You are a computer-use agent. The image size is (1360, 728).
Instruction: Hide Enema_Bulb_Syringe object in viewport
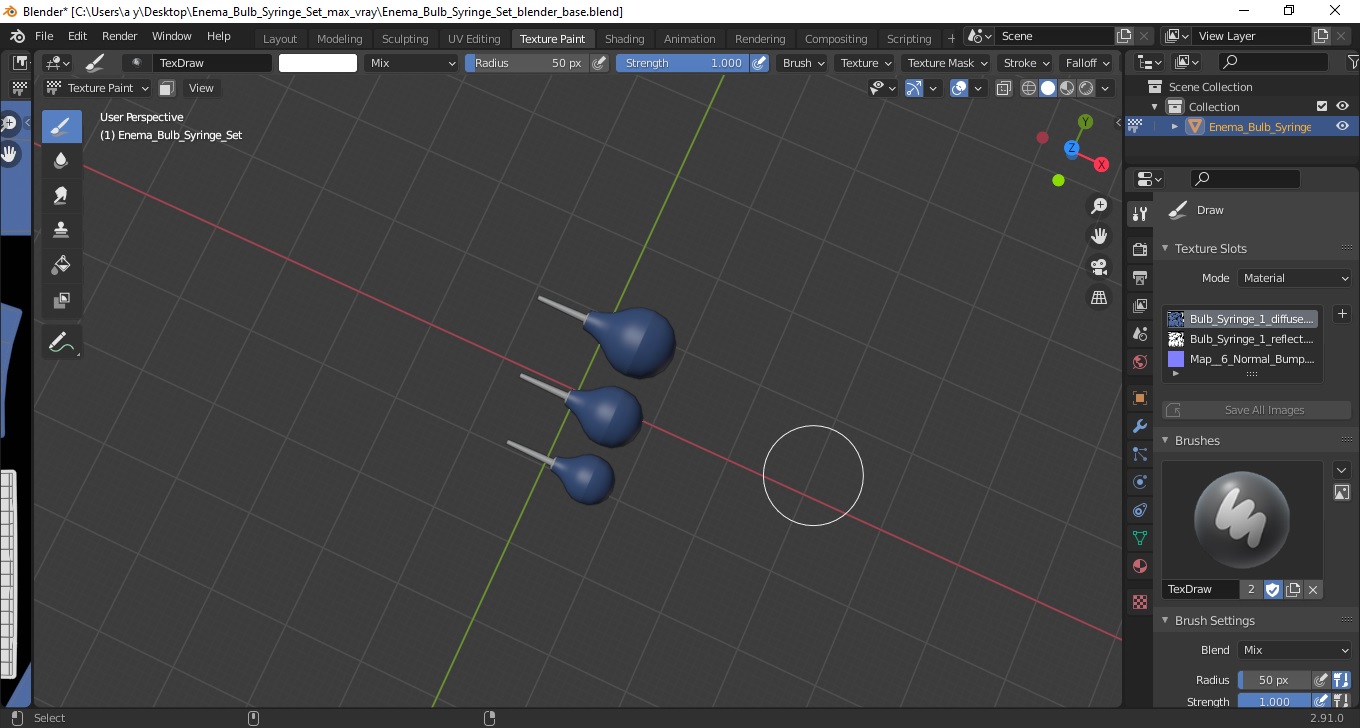pos(1342,126)
